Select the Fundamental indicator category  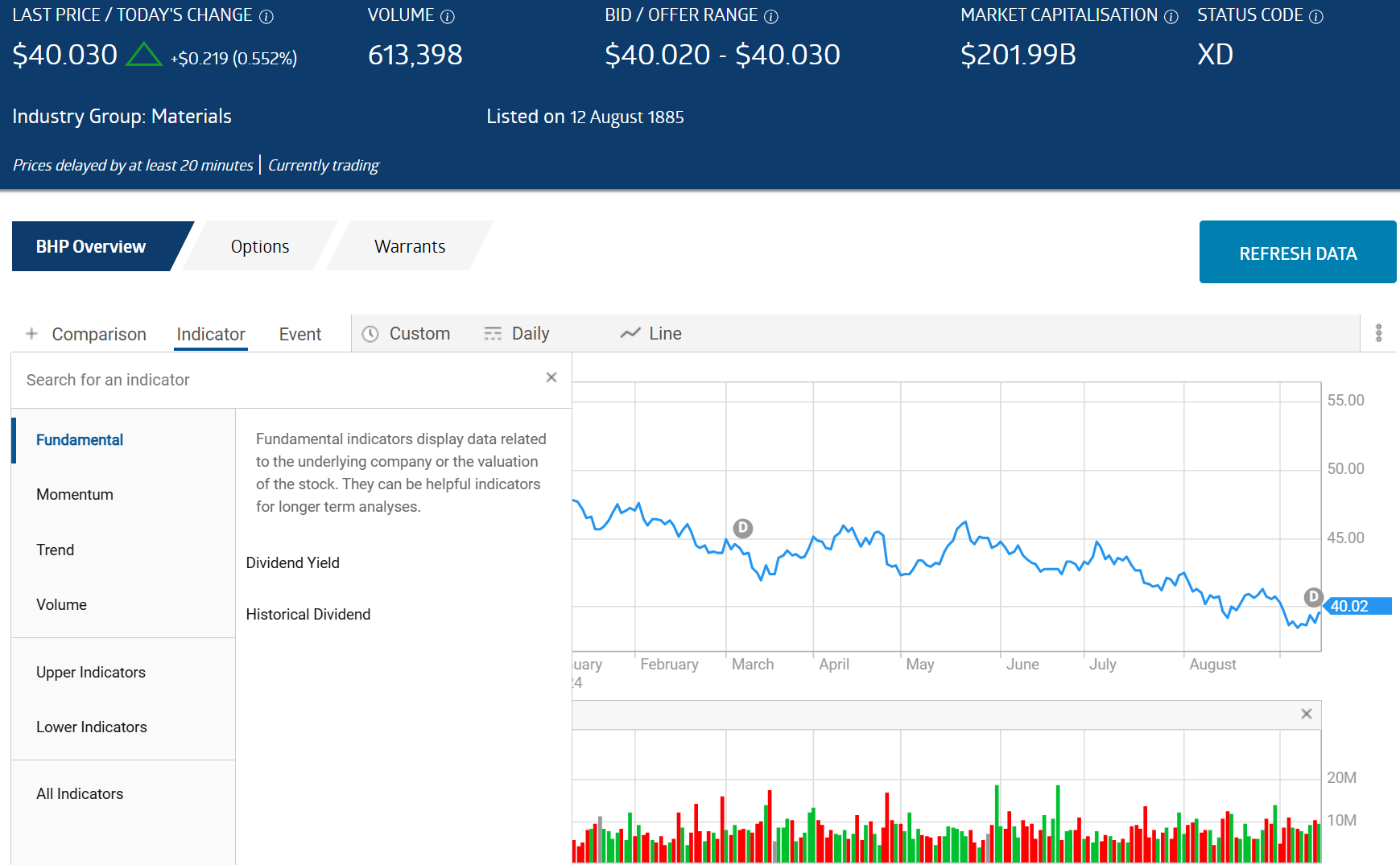(x=124, y=440)
